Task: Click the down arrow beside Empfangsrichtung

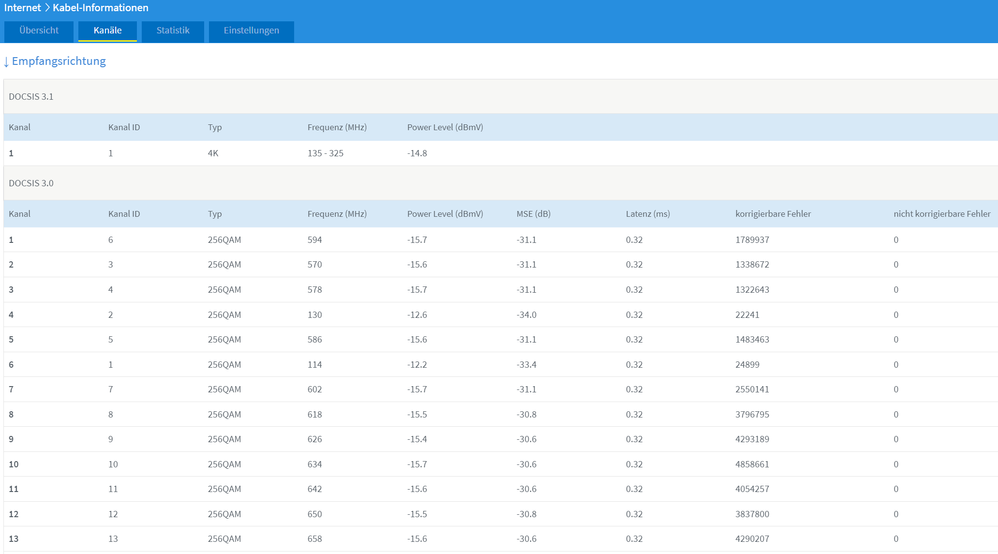Action: click(x=6, y=62)
